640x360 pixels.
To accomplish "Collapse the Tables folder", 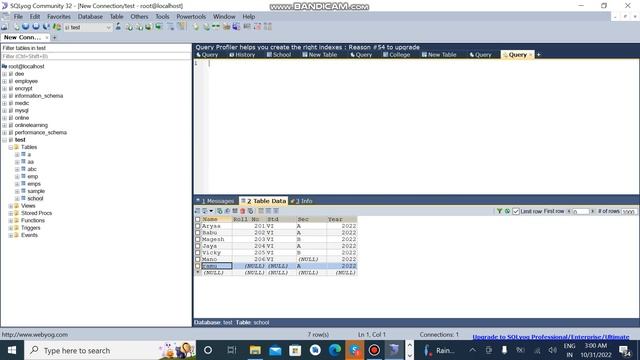I will tap(11, 147).
